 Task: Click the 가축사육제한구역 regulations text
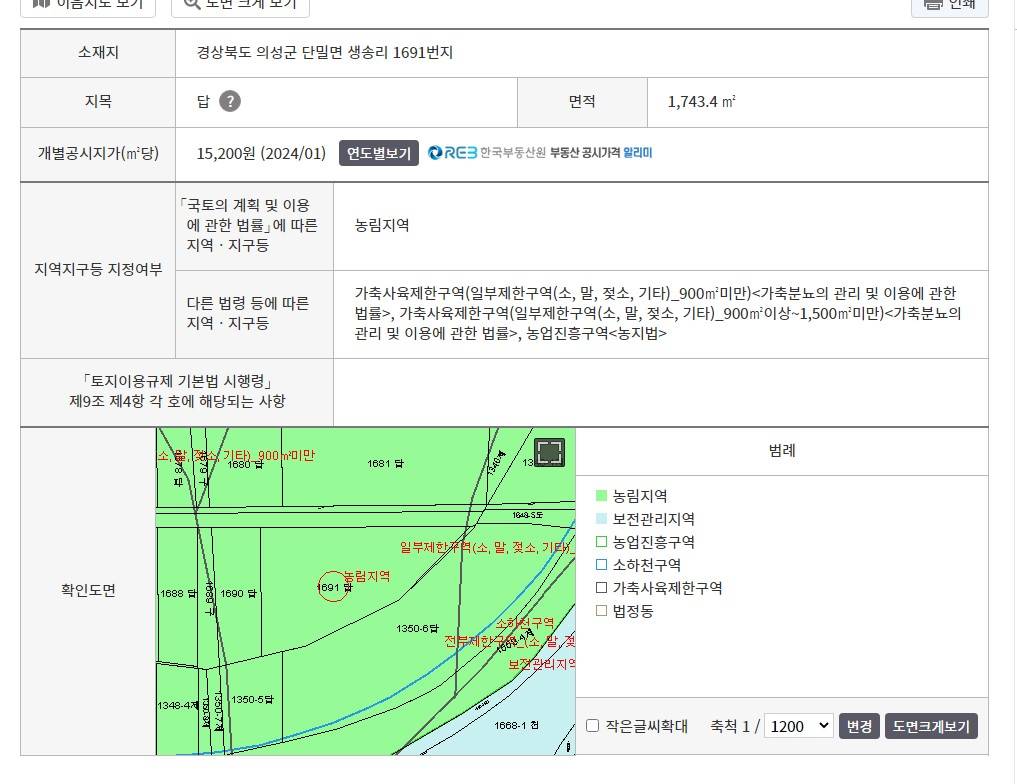coord(658,313)
